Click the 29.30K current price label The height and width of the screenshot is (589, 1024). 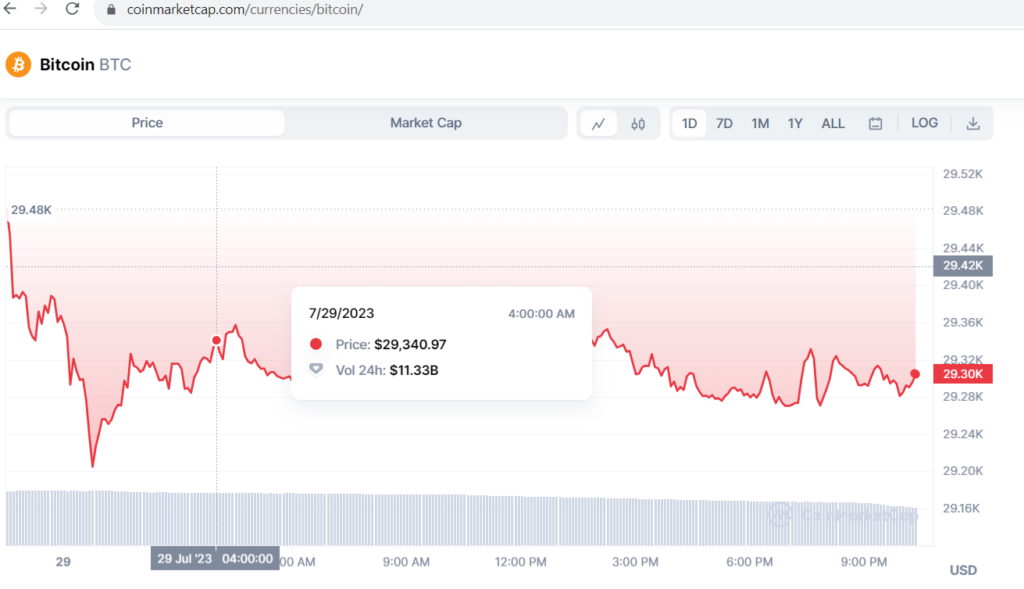point(961,374)
